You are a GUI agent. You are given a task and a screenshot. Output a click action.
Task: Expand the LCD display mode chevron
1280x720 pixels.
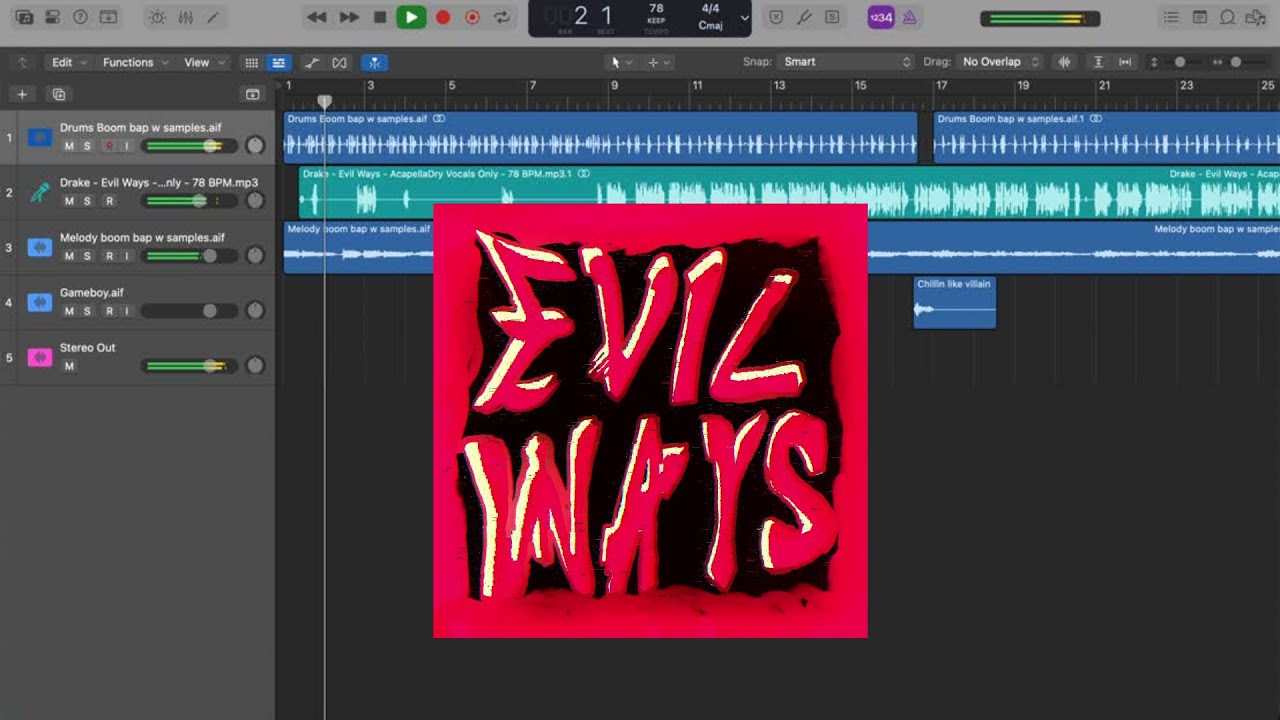(x=744, y=18)
